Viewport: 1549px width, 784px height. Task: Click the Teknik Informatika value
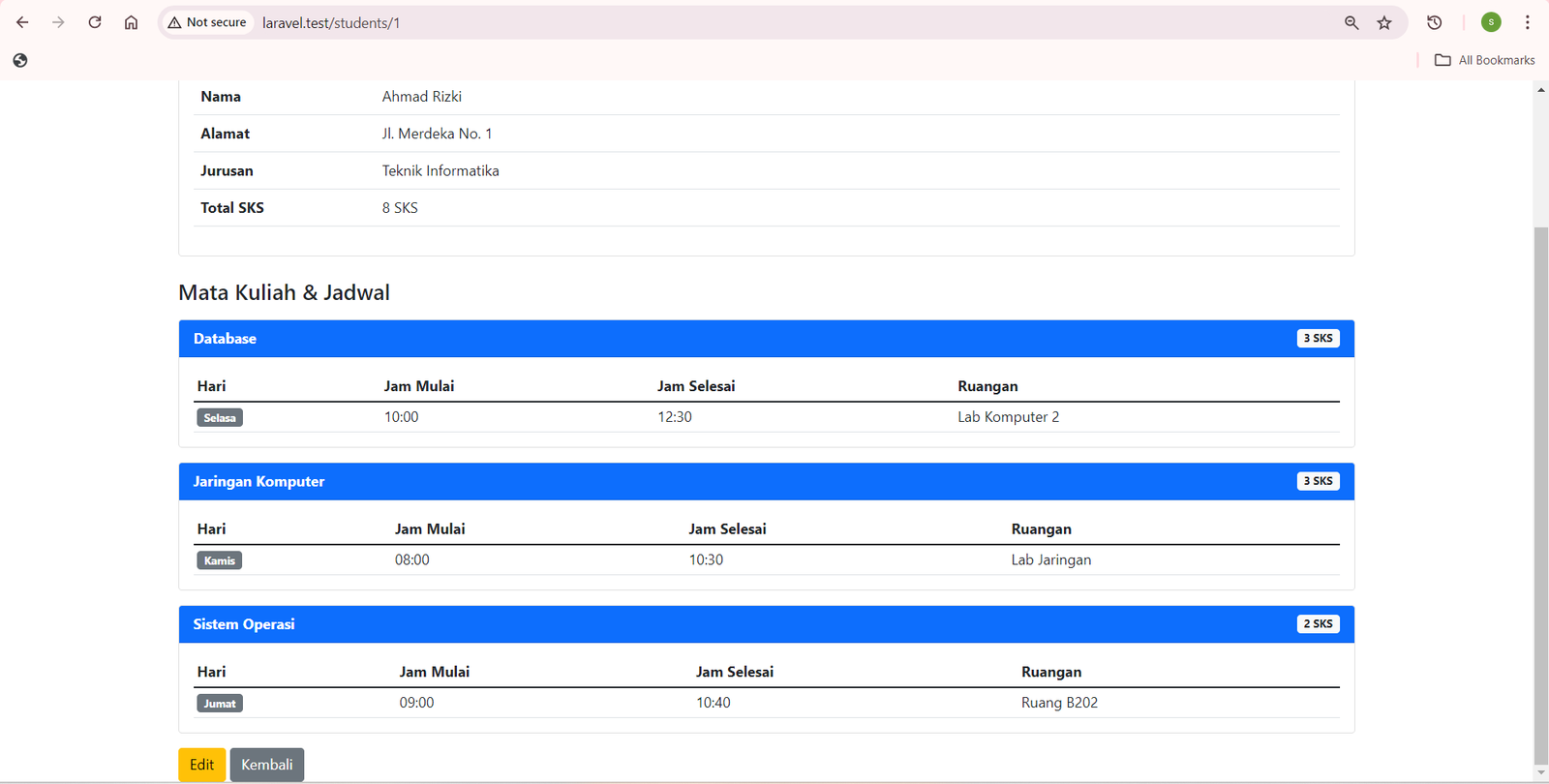point(440,170)
